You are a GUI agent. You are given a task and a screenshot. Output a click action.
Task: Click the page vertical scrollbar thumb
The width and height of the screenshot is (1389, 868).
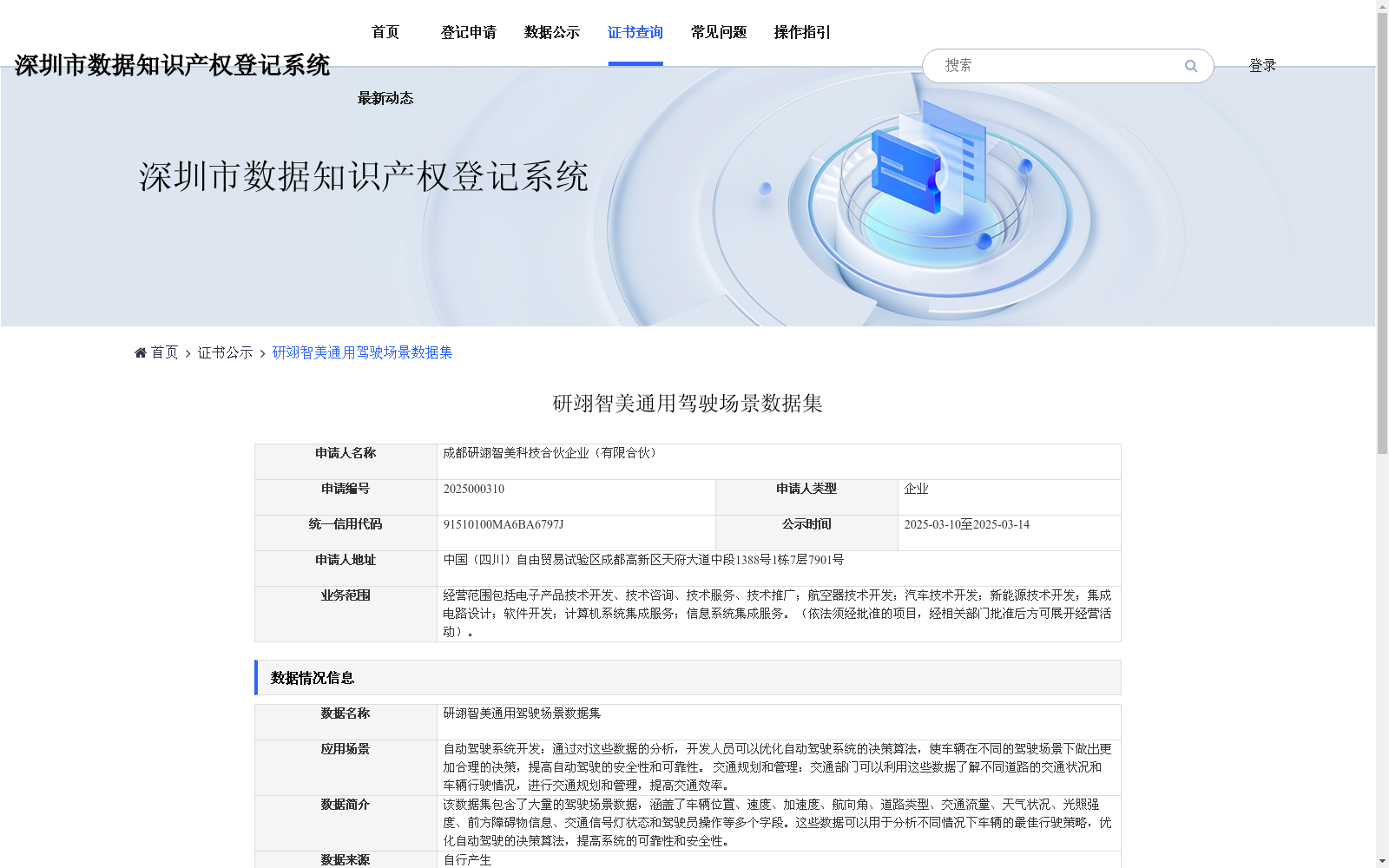click(1382, 234)
